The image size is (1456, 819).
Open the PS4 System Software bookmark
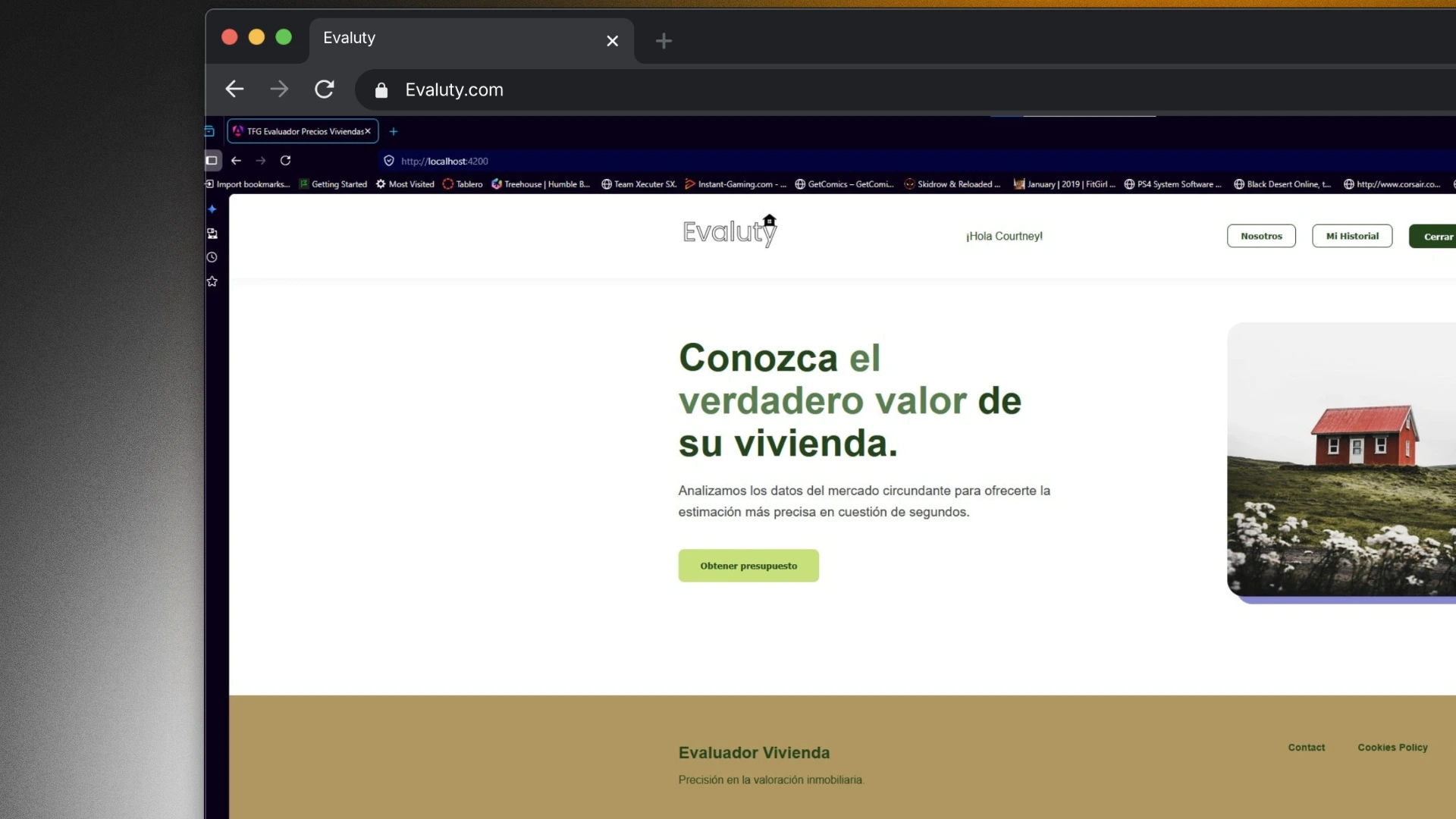click(x=1172, y=184)
